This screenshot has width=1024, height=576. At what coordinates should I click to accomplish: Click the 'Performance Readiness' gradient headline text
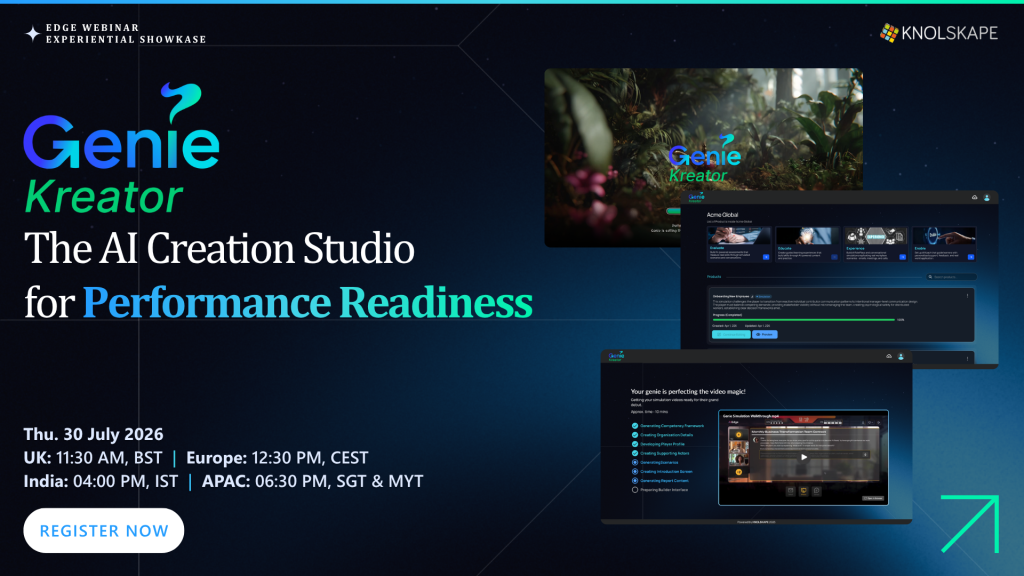(x=307, y=302)
